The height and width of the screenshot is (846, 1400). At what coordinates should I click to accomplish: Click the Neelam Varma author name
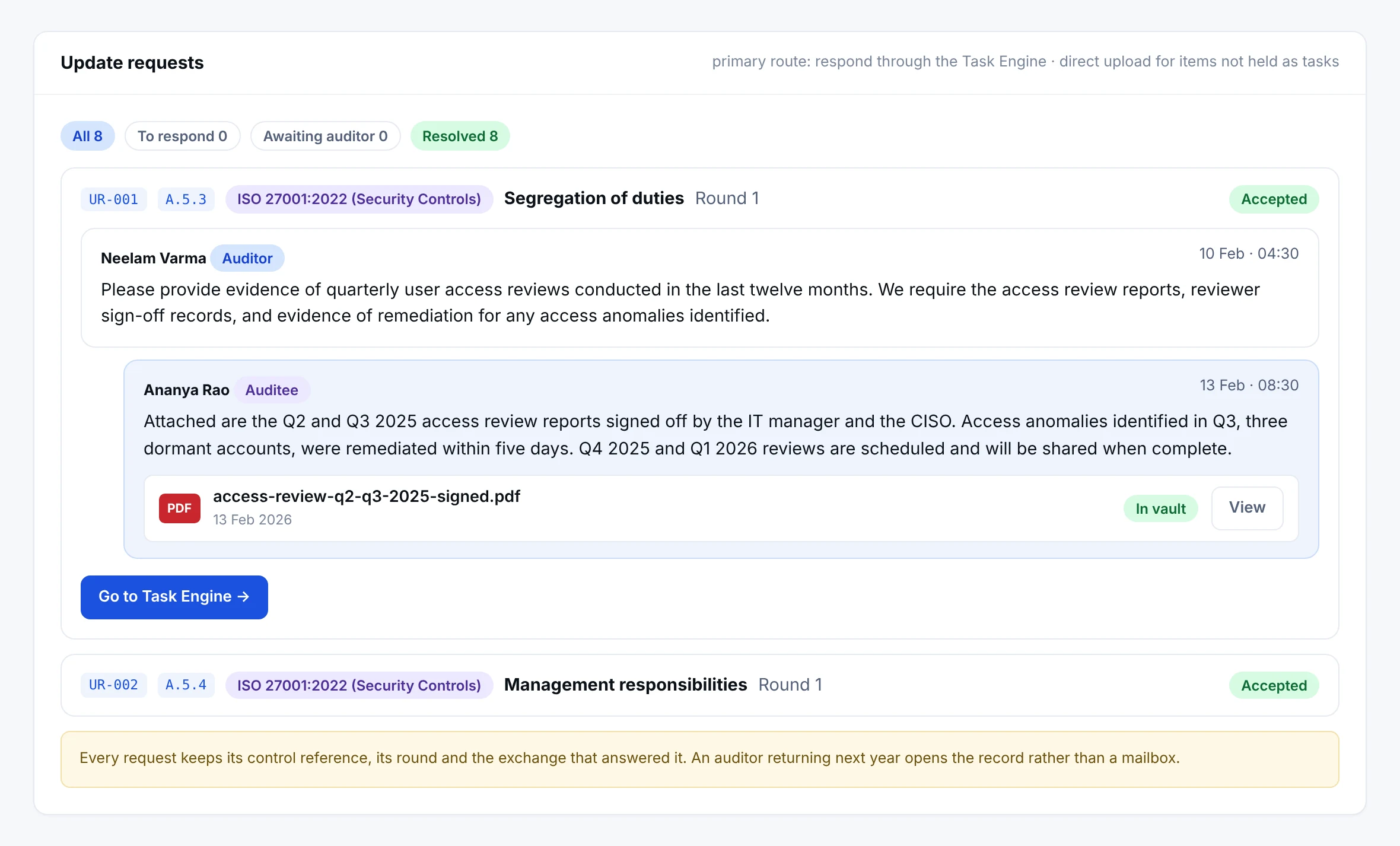153,258
